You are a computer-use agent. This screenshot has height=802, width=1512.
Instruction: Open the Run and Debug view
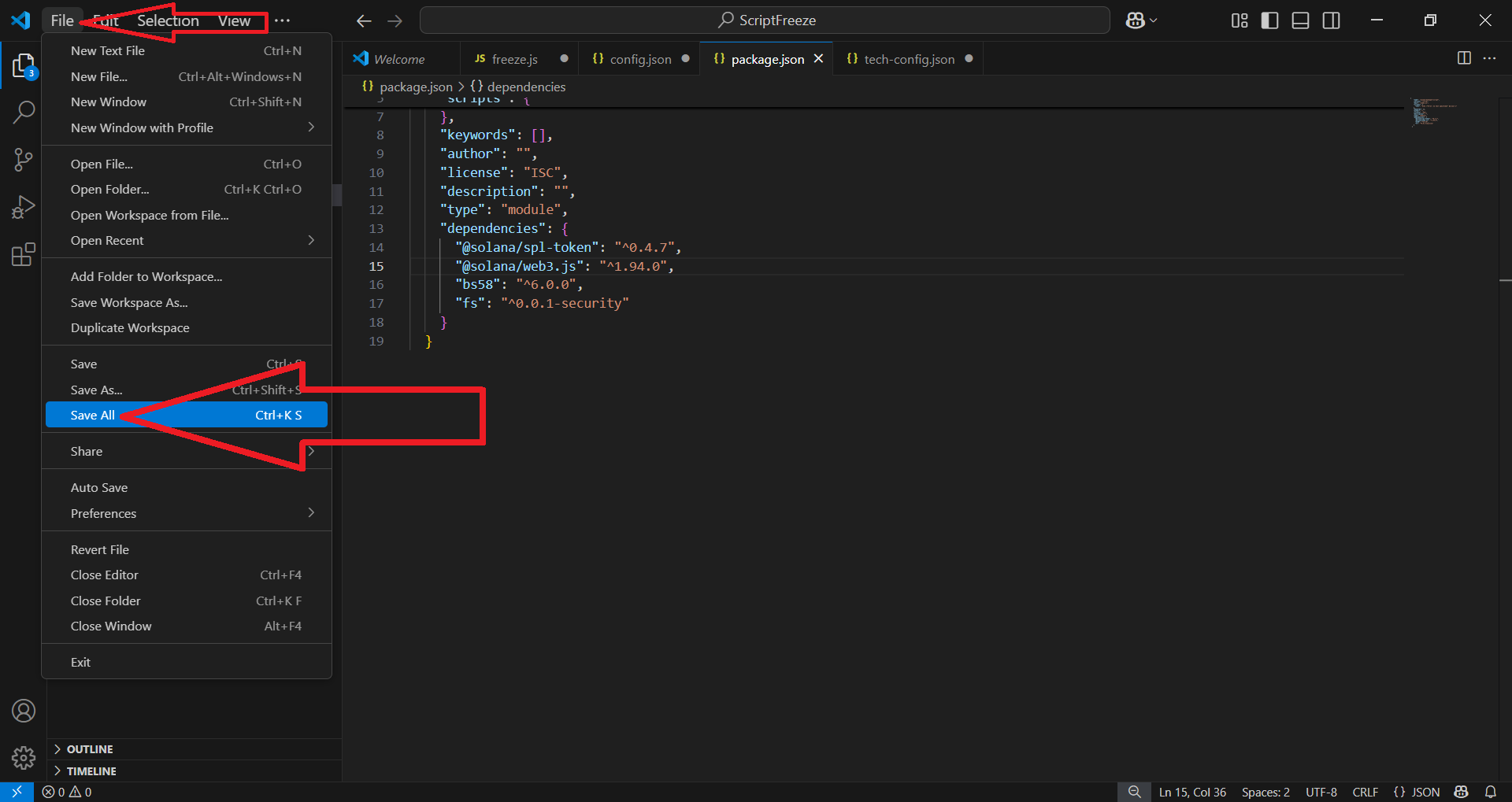24,207
